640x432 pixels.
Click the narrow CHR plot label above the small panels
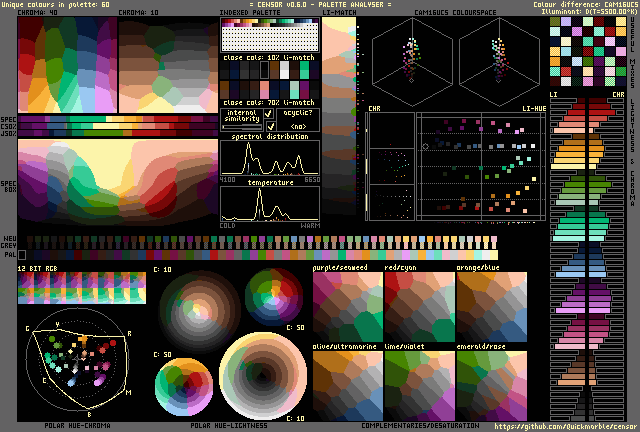tap(374, 109)
